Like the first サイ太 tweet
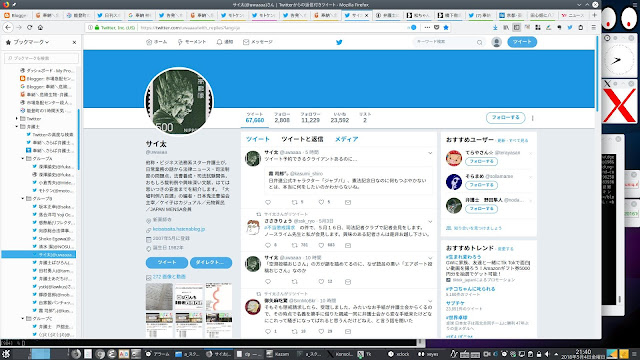640x360 pixels. pos(321,202)
